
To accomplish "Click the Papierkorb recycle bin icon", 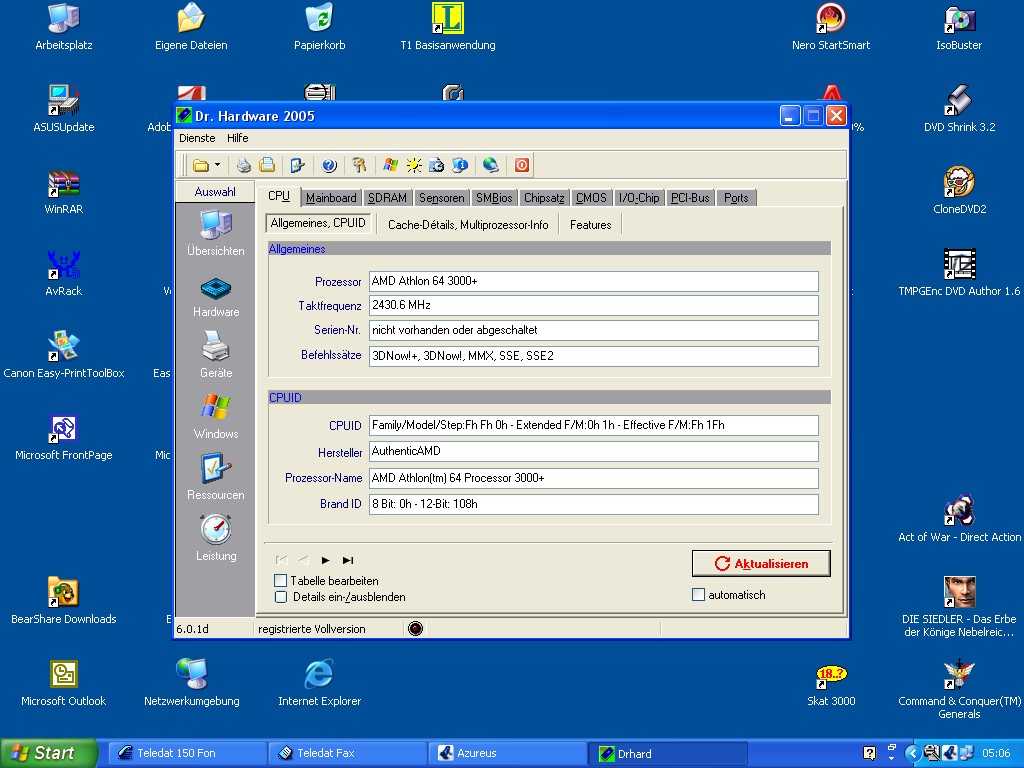I will 319,27.
